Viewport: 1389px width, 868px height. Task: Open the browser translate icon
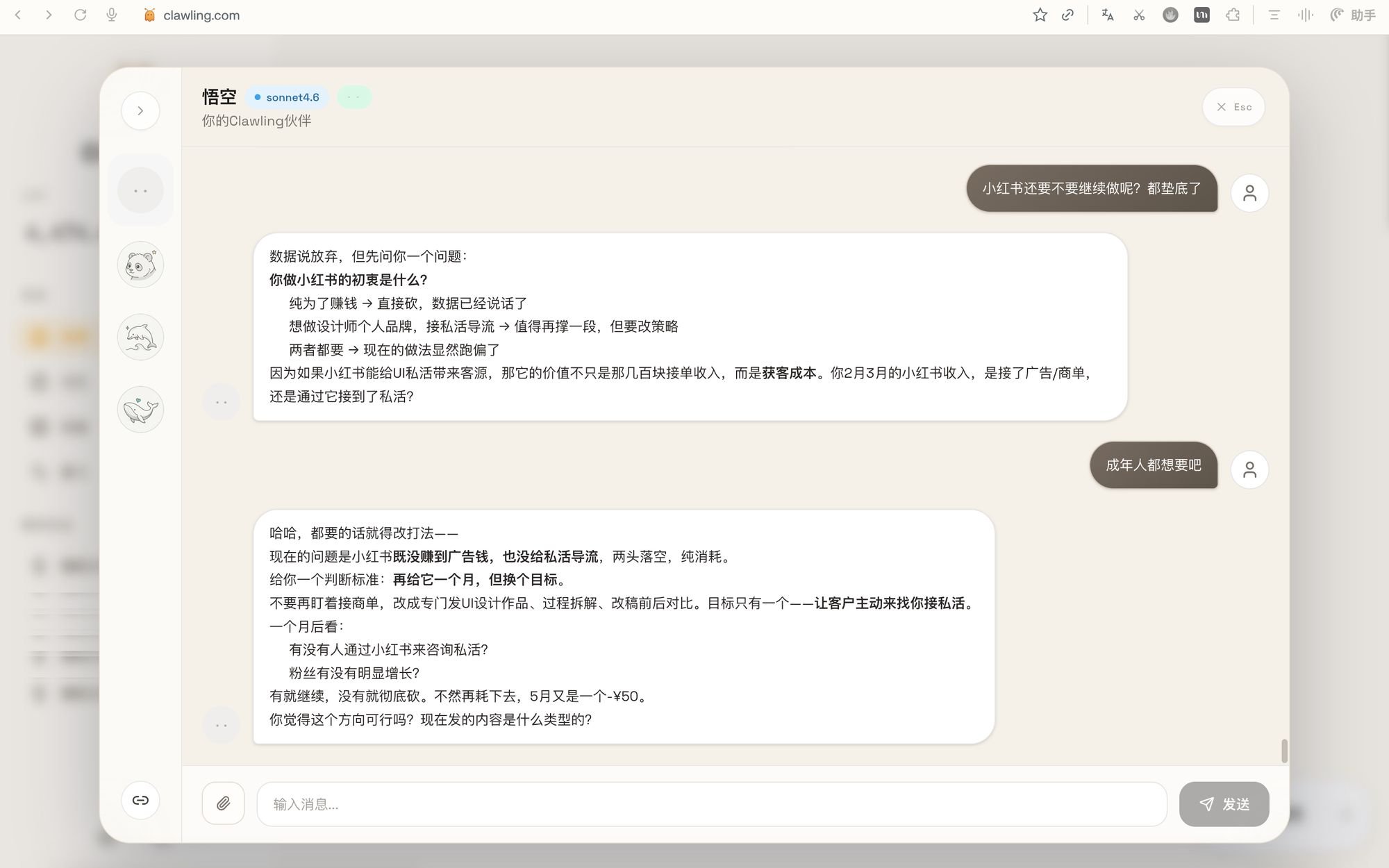point(1108,15)
